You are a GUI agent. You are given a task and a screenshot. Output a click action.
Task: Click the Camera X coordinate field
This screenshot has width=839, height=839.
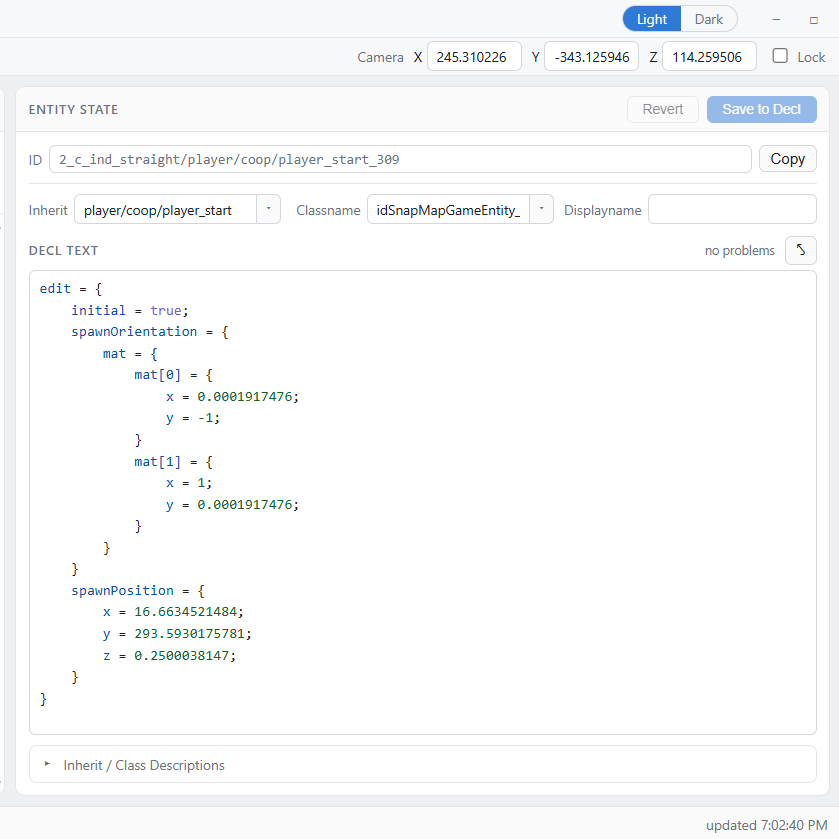pos(474,56)
